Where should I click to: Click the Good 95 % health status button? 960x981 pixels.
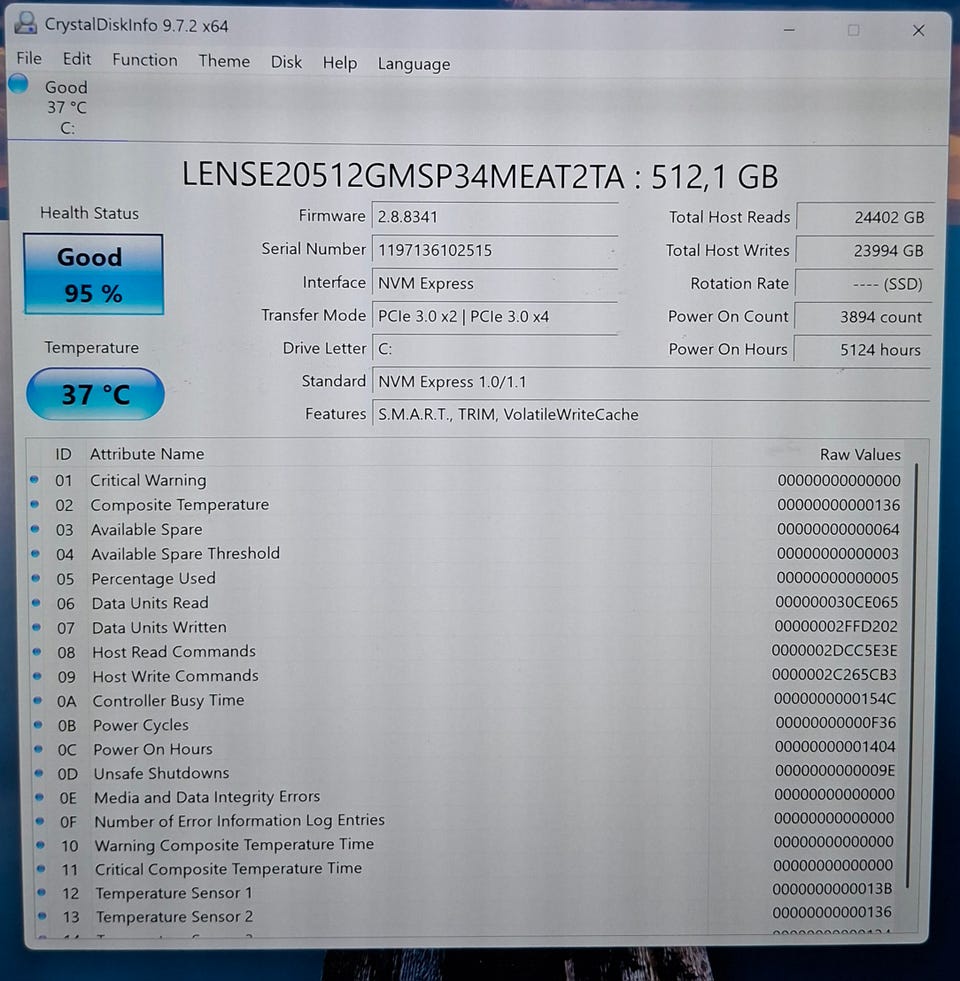(x=93, y=274)
